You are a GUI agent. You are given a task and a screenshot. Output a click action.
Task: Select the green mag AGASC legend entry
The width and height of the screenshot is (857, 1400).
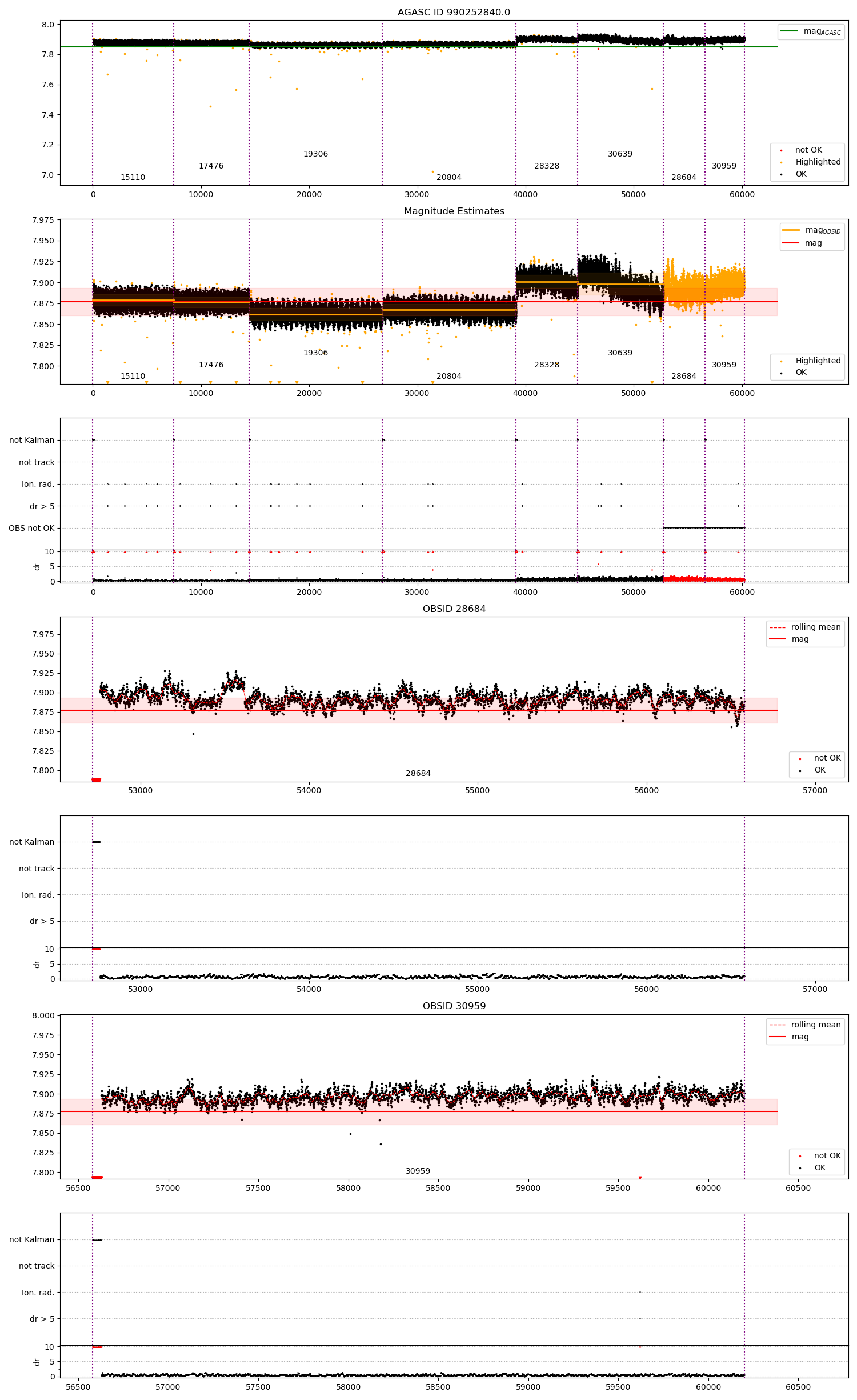tap(811, 31)
